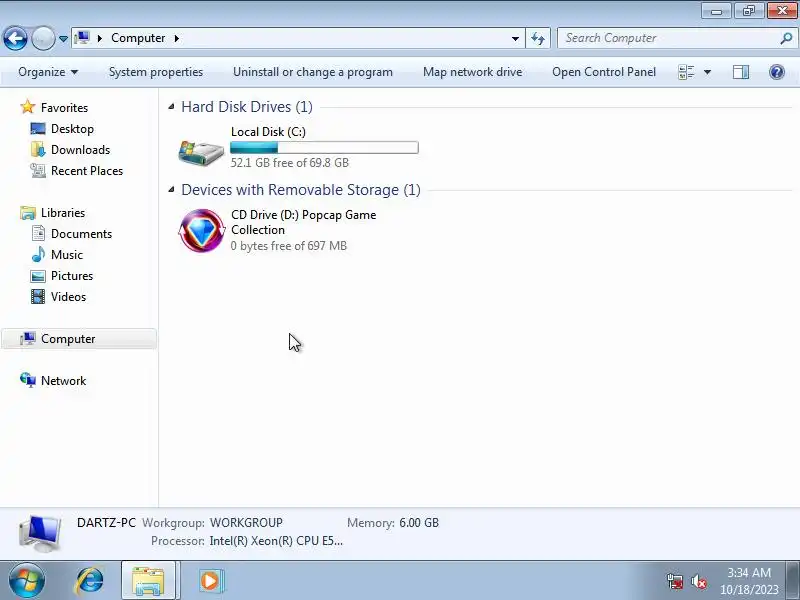The height and width of the screenshot is (600, 800).
Task: Click the Local Disk capacity usage bar
Action: [x=324, y=147]
